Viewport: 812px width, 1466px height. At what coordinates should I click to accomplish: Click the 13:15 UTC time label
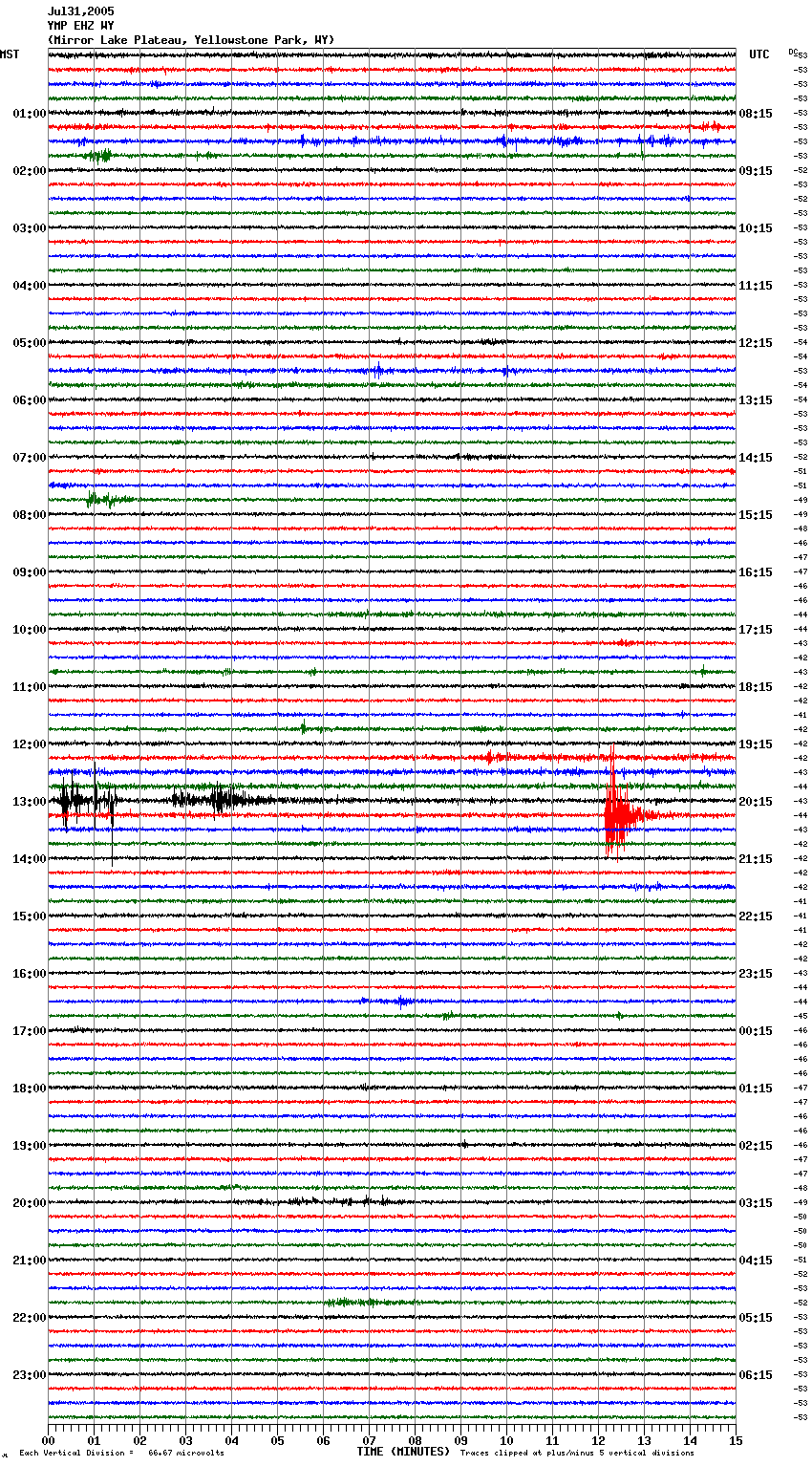[756, 400]
